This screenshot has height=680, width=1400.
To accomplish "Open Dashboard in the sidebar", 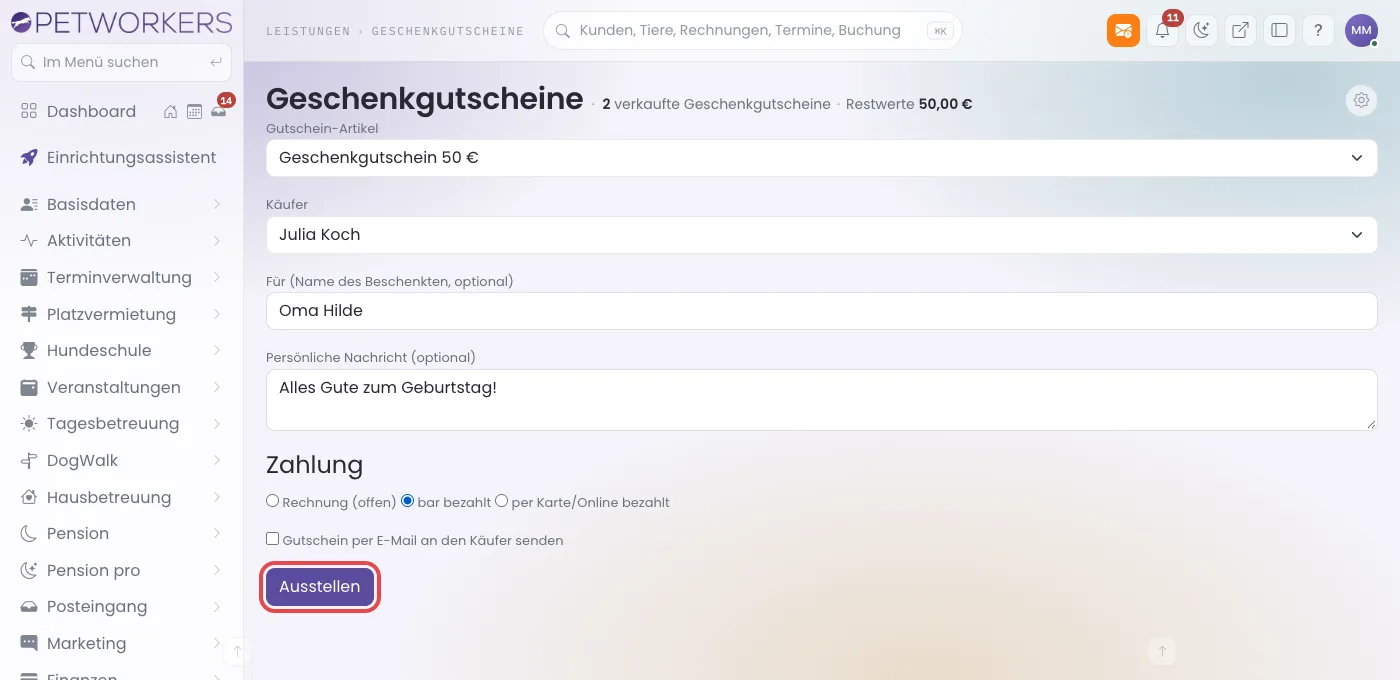I will coord(91,111).
